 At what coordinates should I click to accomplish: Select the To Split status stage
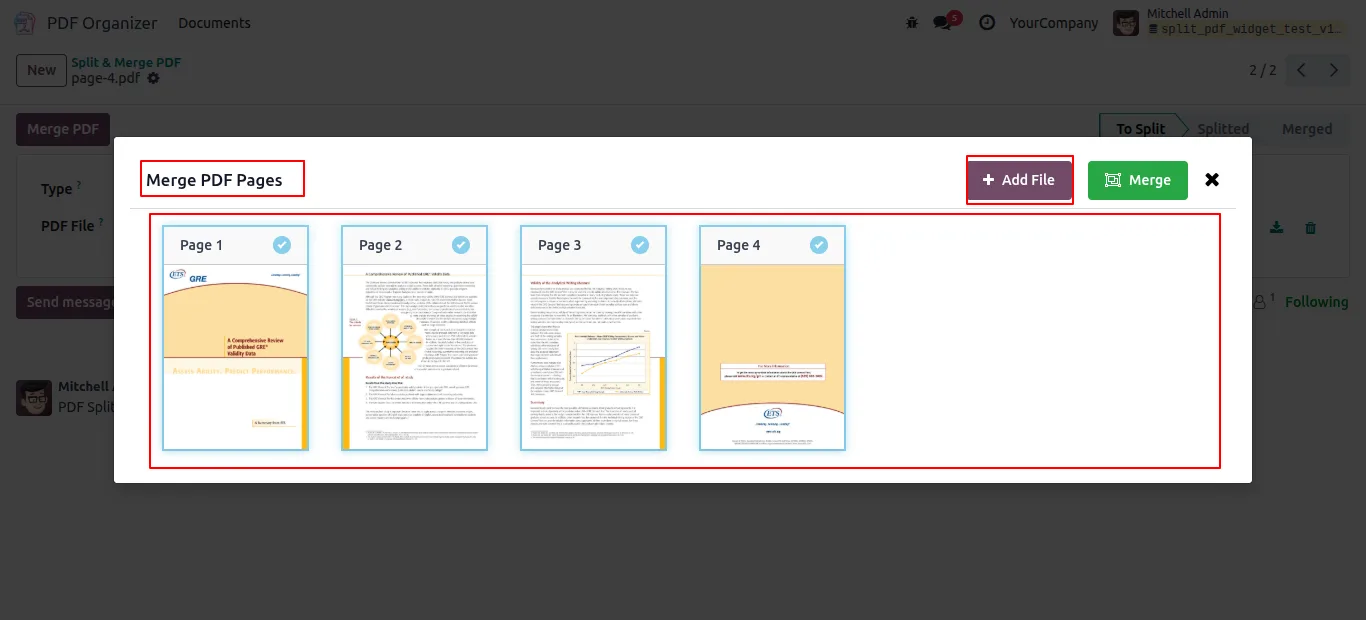point(1140,129)
